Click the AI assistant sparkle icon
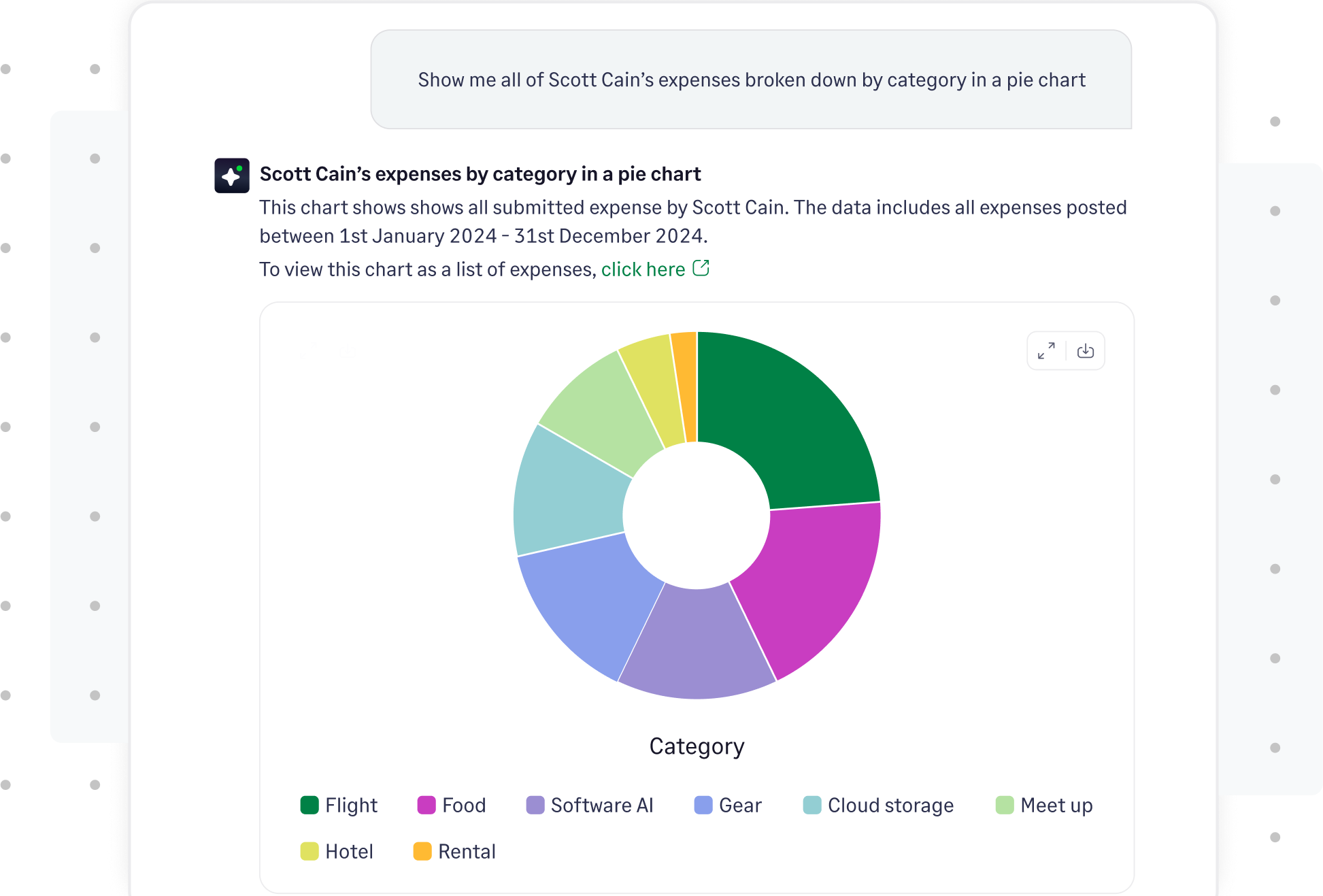 tap(231, 176)
